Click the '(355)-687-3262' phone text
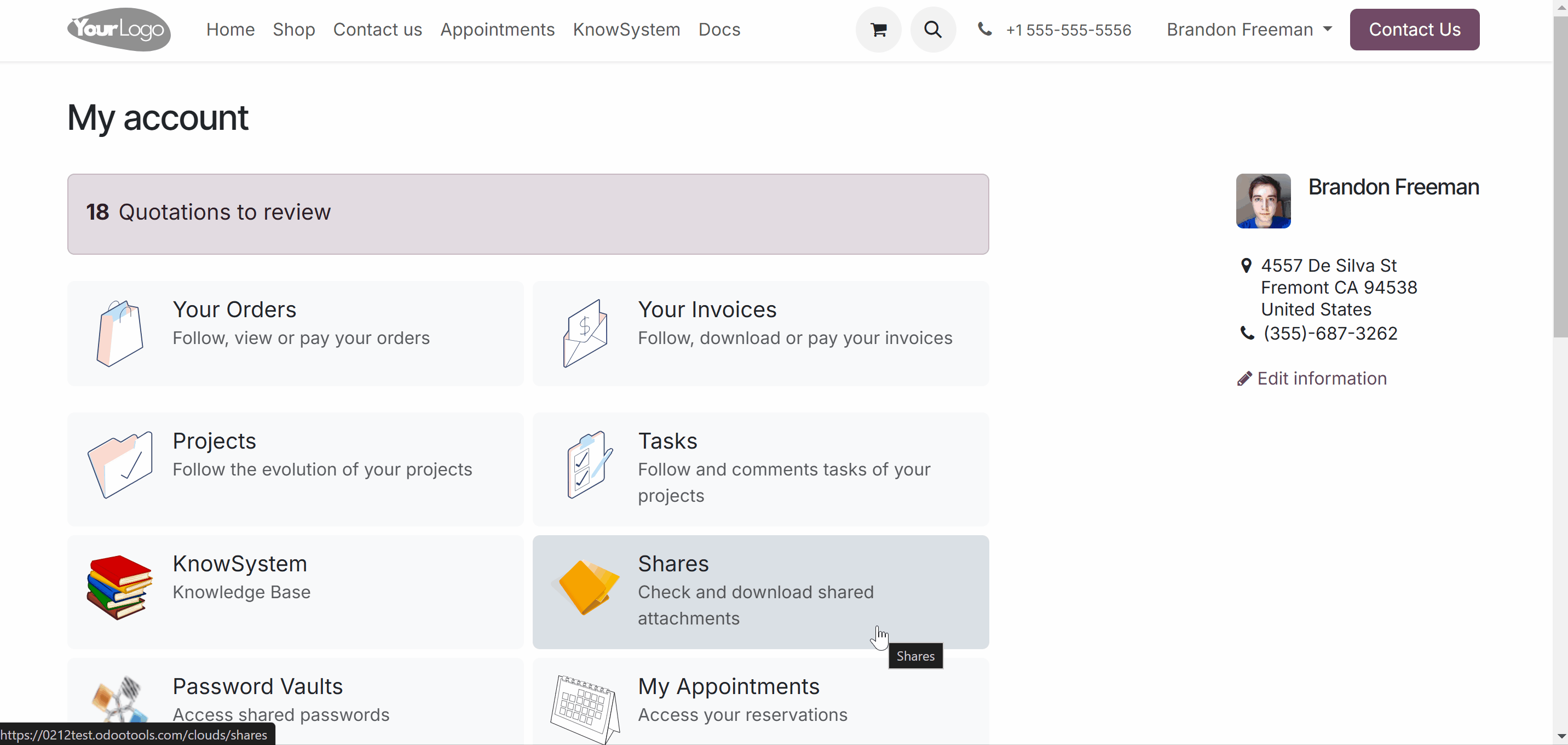Viewport: 1568px width, 745px height. click(x=1330, y=333)
